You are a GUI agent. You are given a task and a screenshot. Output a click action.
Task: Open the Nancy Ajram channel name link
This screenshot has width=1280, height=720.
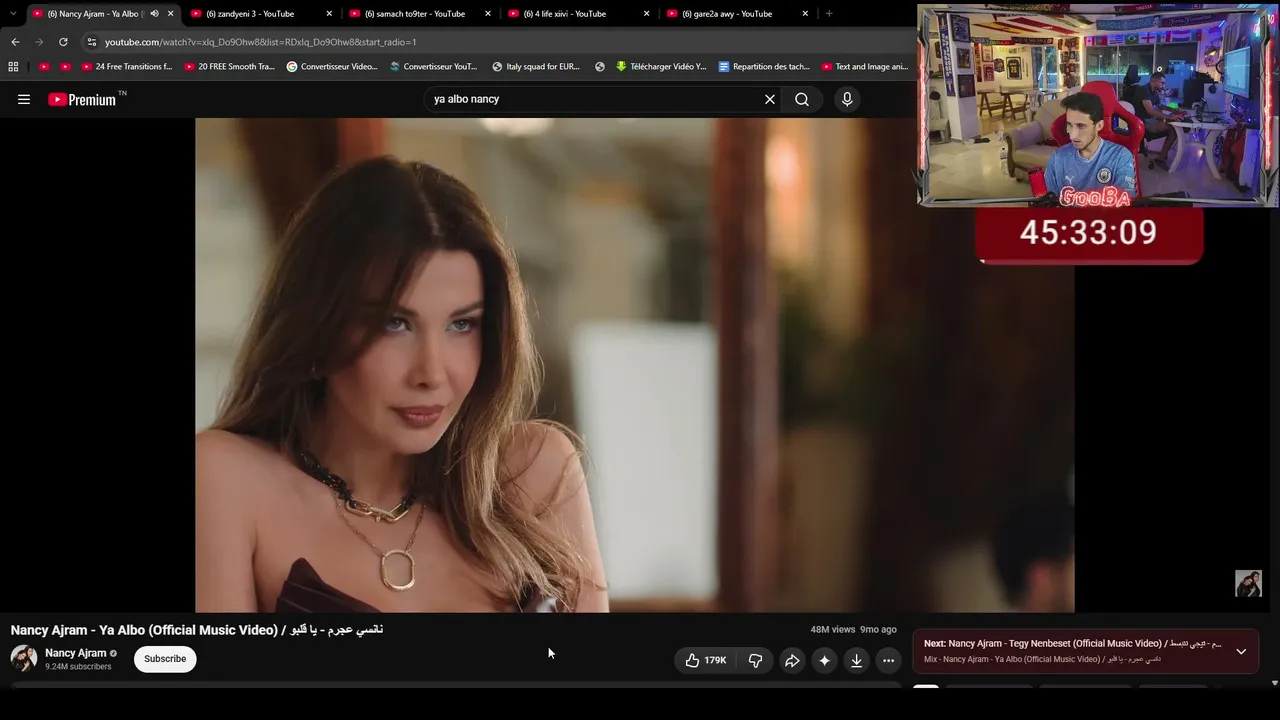[x=75, y=653]
